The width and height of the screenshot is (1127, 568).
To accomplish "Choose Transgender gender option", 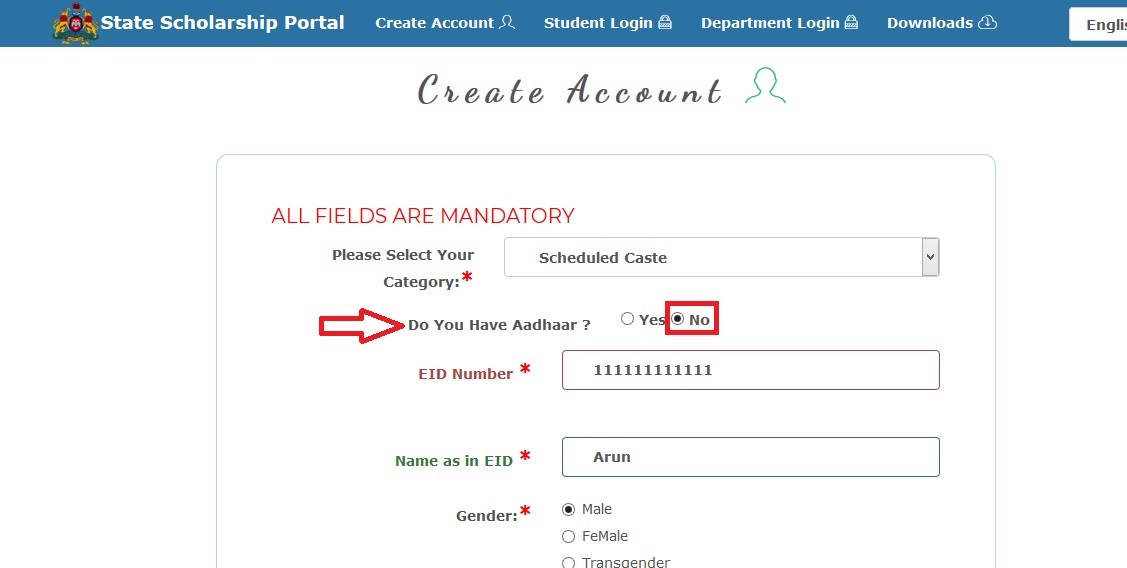I will pos(569,563).
